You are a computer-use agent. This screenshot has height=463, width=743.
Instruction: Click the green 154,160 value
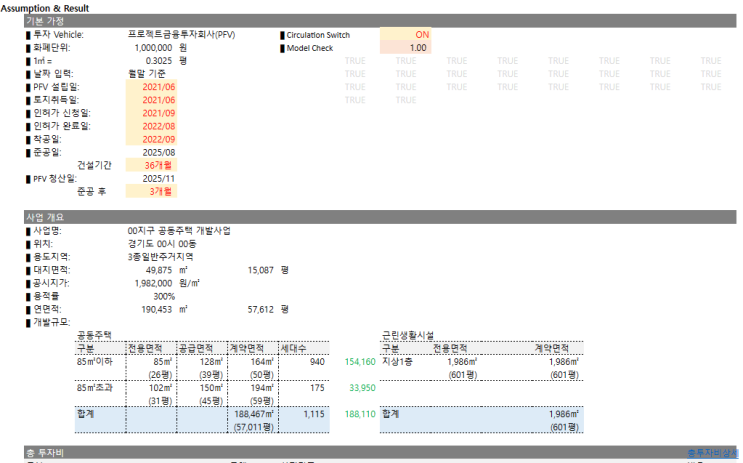click(360, 362)
